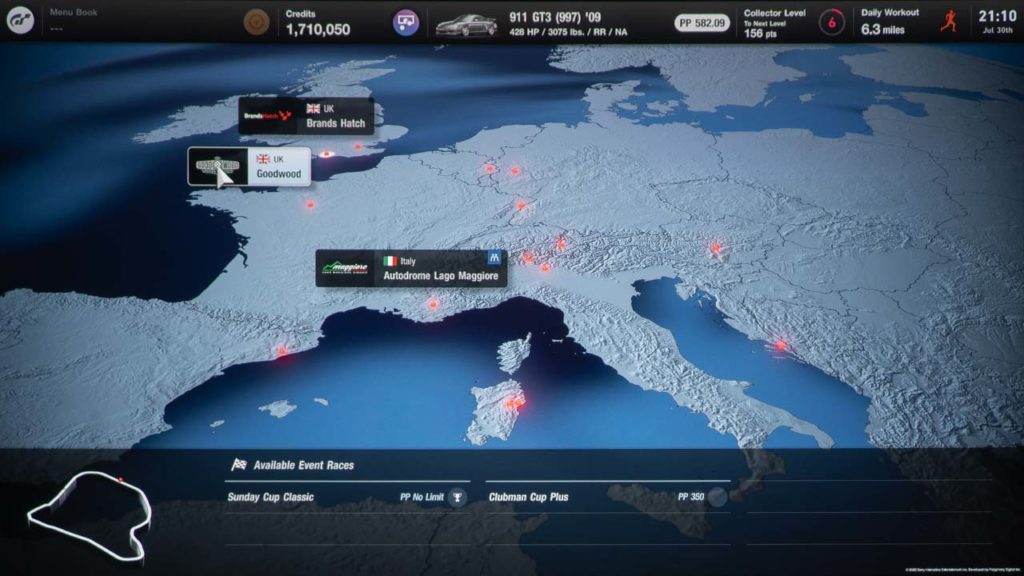The image size is (1024, 576).
Task: Select the track marker on Croatia's coast
Action: [780, 345]
